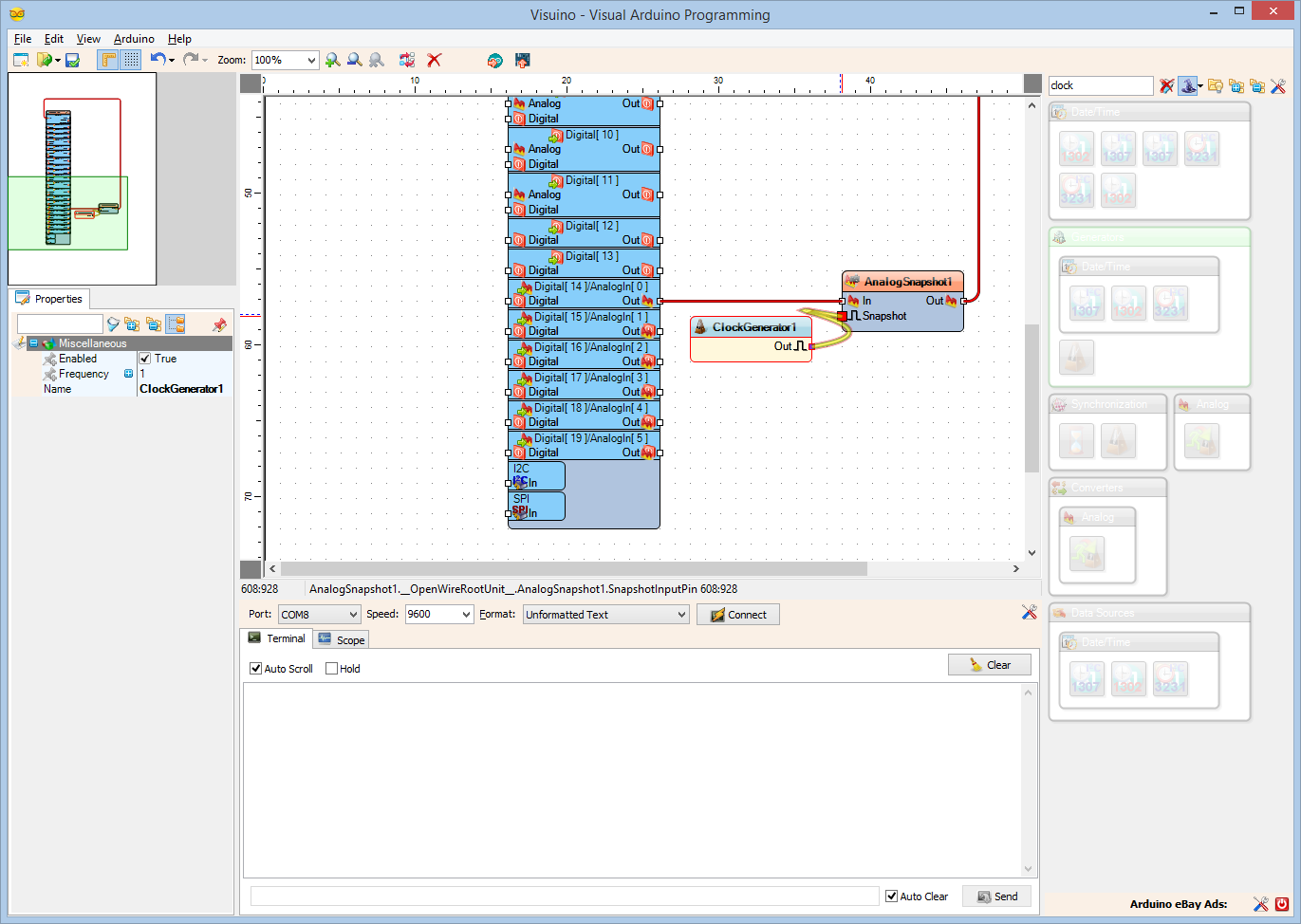This screenshot has height=924, width=1301.
Task: Select the Zoom In magnifier tool
Action: (332, 60)
